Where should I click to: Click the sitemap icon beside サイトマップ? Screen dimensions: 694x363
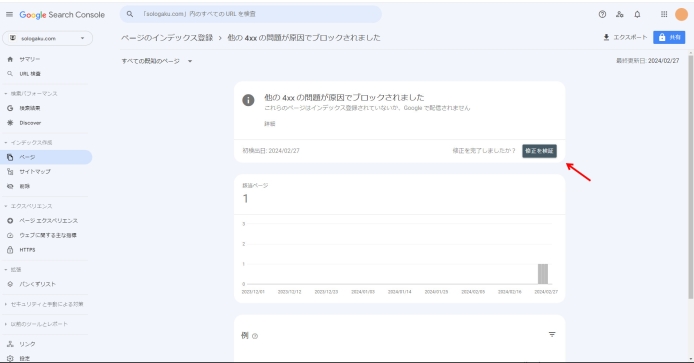(x=10, y=172)
